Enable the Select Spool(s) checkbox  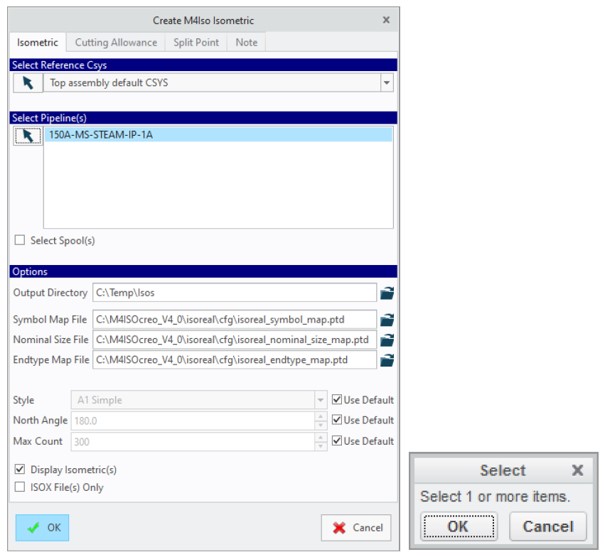click(20, 240)
